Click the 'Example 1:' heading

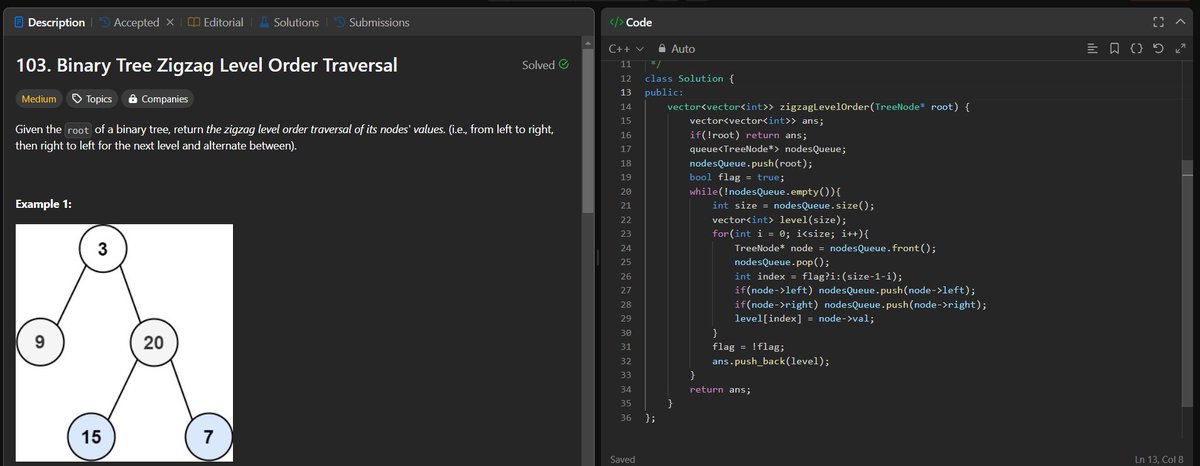[44, 205]
